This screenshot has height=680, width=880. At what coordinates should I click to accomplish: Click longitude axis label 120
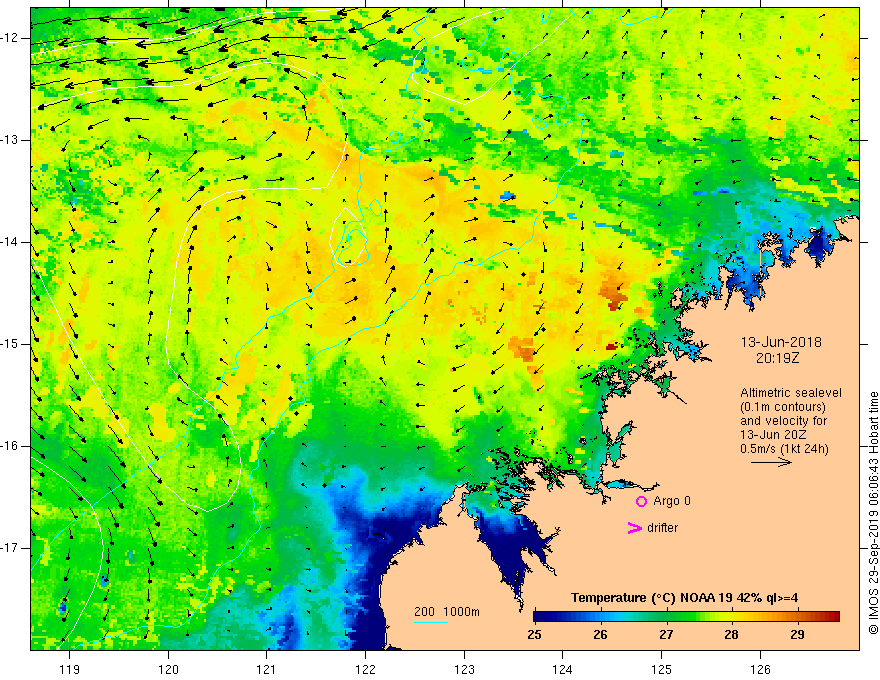click(x=168, y=669)
